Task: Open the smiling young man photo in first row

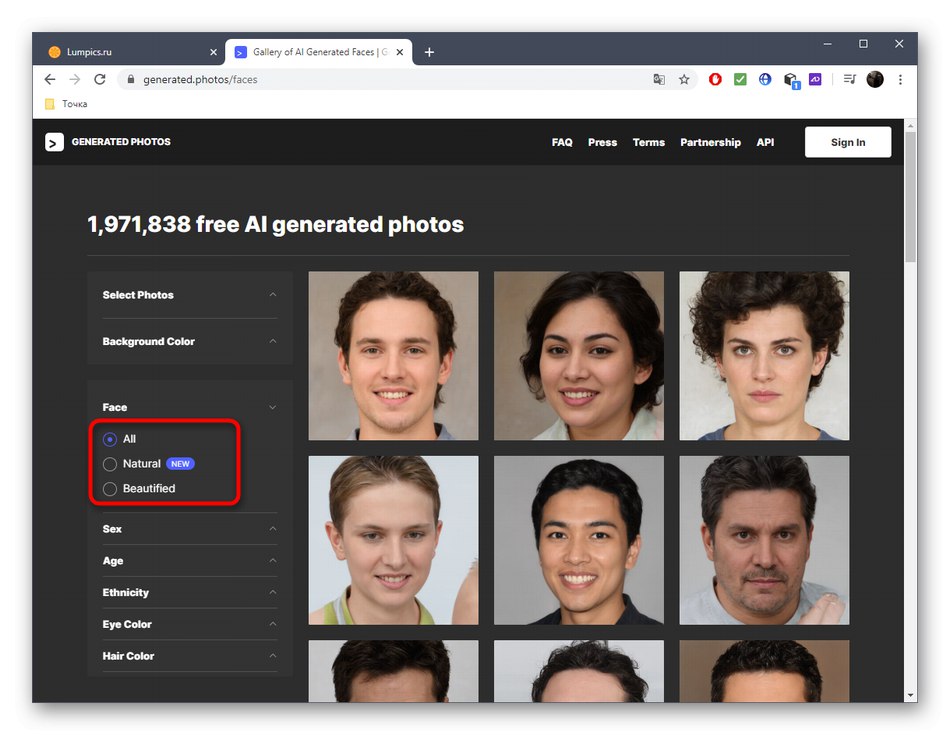Action: tap(393, 356)
